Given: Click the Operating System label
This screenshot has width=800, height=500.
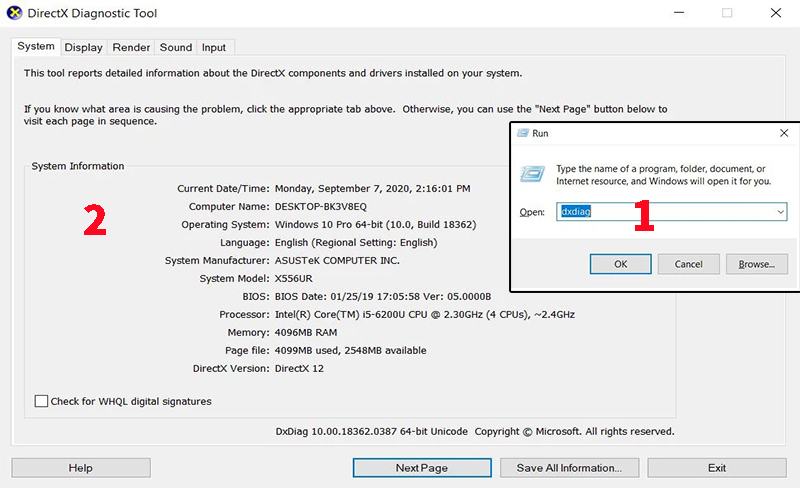Looking at the screenshot, I should (x=225, y=224).
